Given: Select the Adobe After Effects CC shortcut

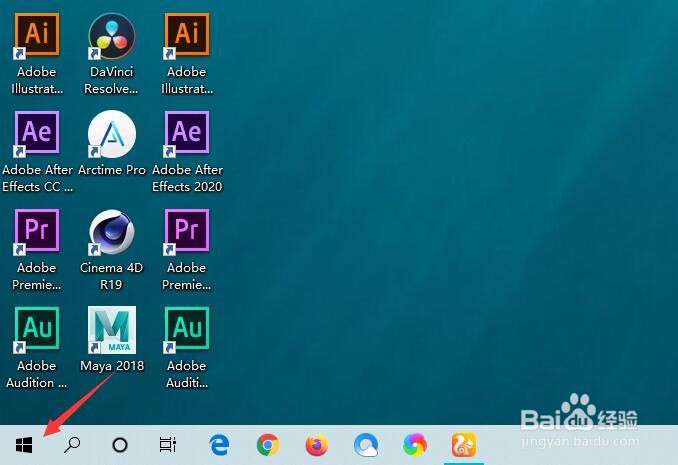Looking at the screenshot, I should [x=37, y=151].
